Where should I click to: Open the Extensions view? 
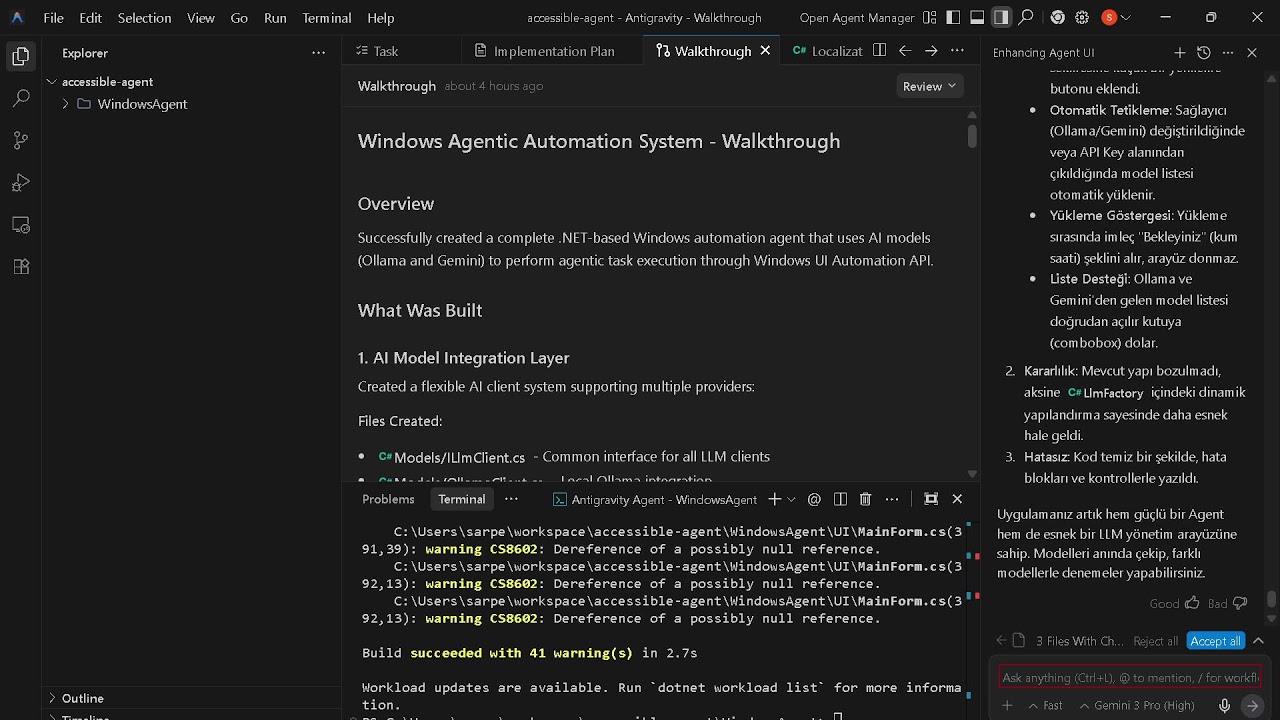pos(21,267)
